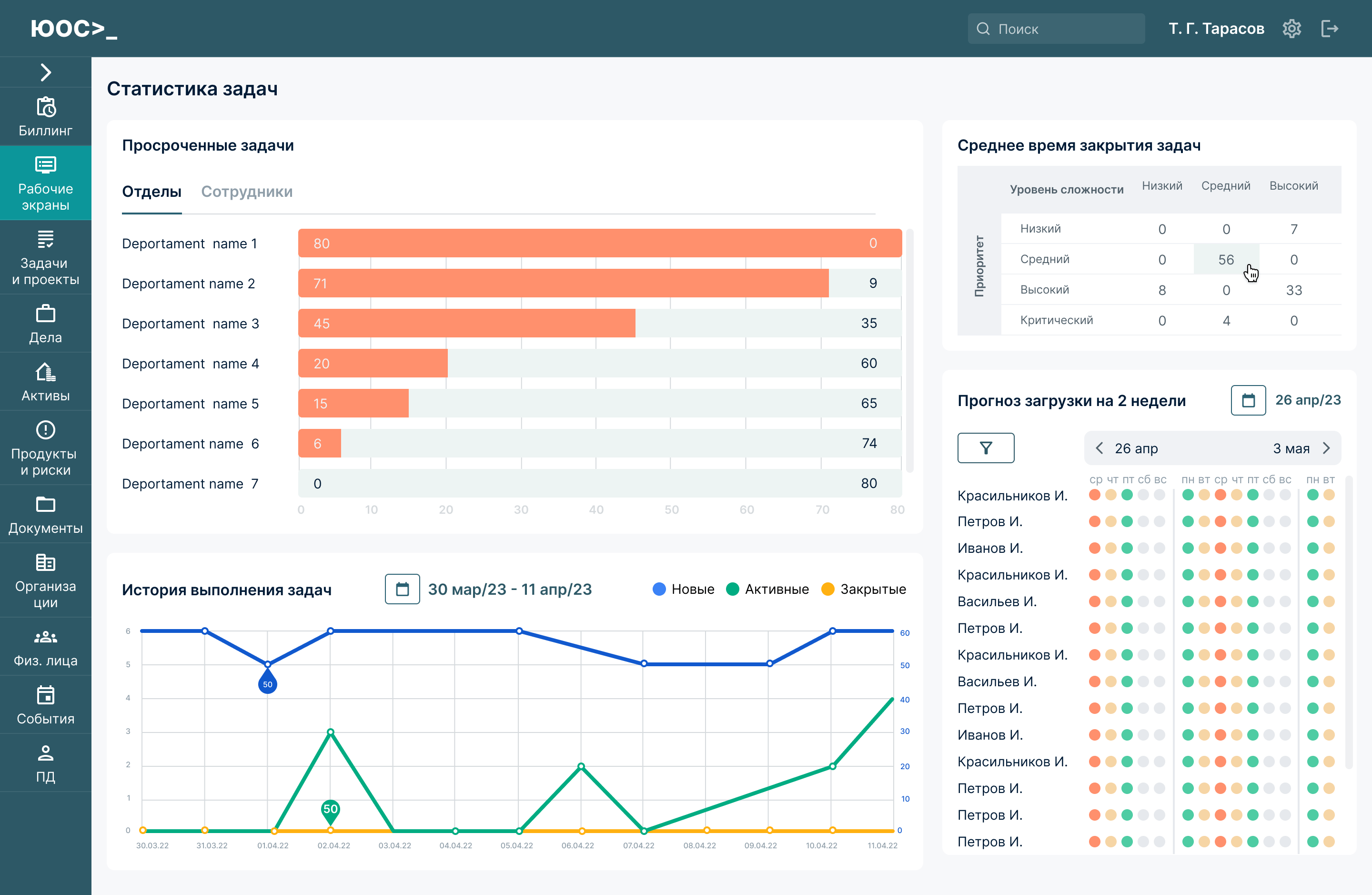Open Продукты и риски section
The width and height of the screenshot is (1372, 895).
46,447
